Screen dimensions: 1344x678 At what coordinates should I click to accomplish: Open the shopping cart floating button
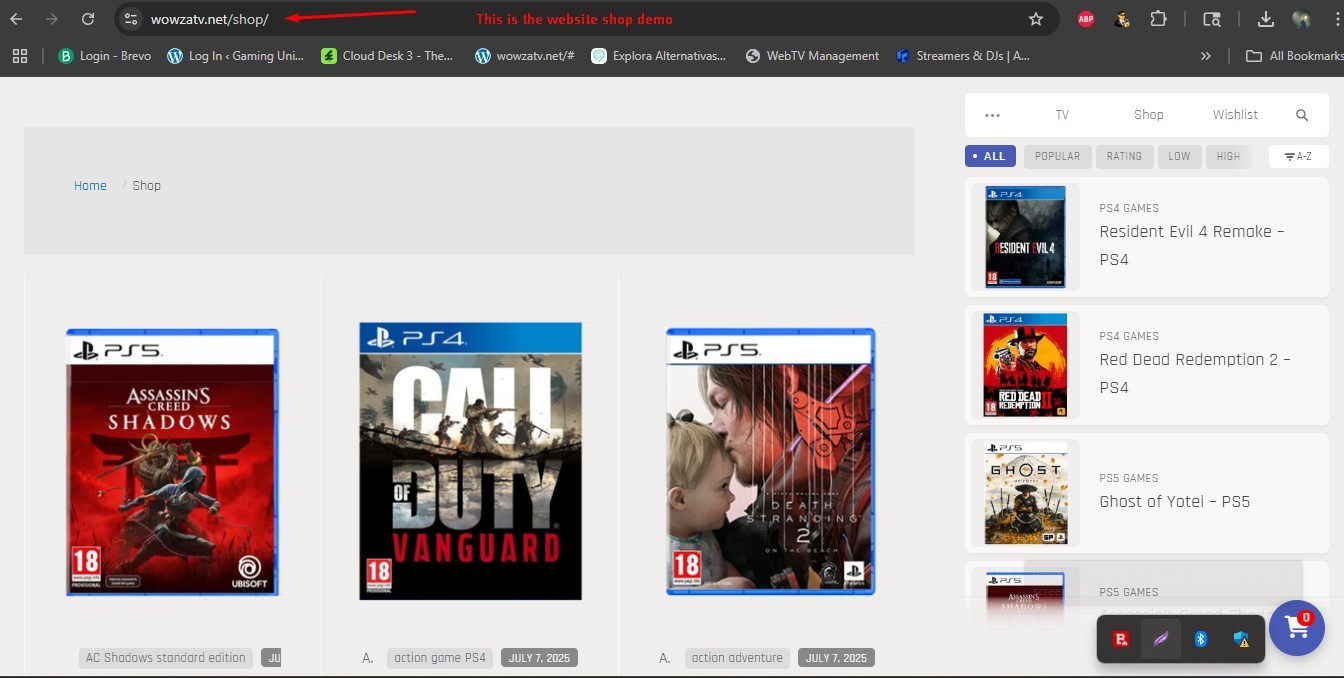tap(1297, 628)
